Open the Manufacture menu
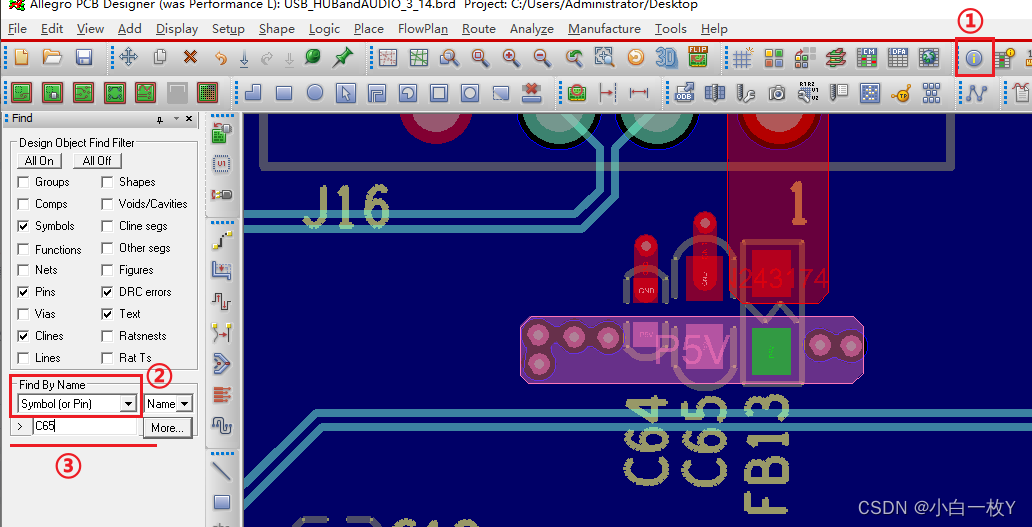 click(604, 29)
